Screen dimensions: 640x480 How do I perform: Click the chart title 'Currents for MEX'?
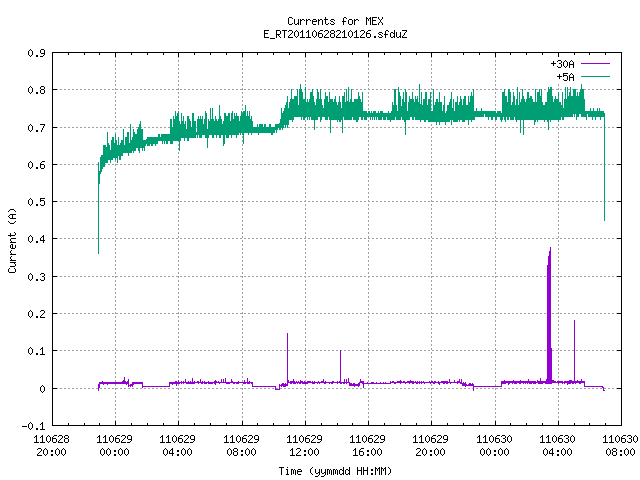pyautogui.click(x=335, y=21)
